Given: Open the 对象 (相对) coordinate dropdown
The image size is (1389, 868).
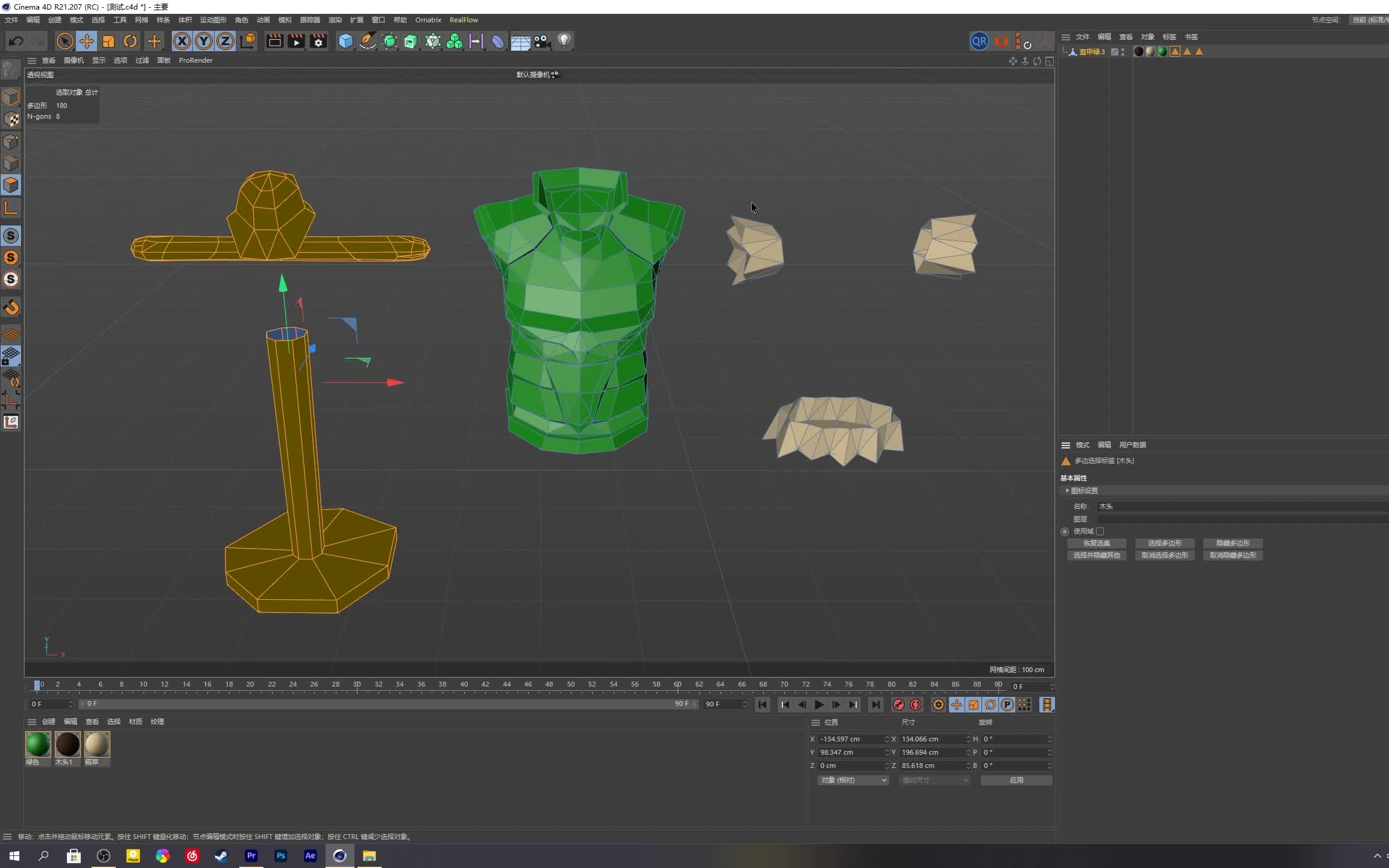Looking at the screenshot, I should pos(853,780).
